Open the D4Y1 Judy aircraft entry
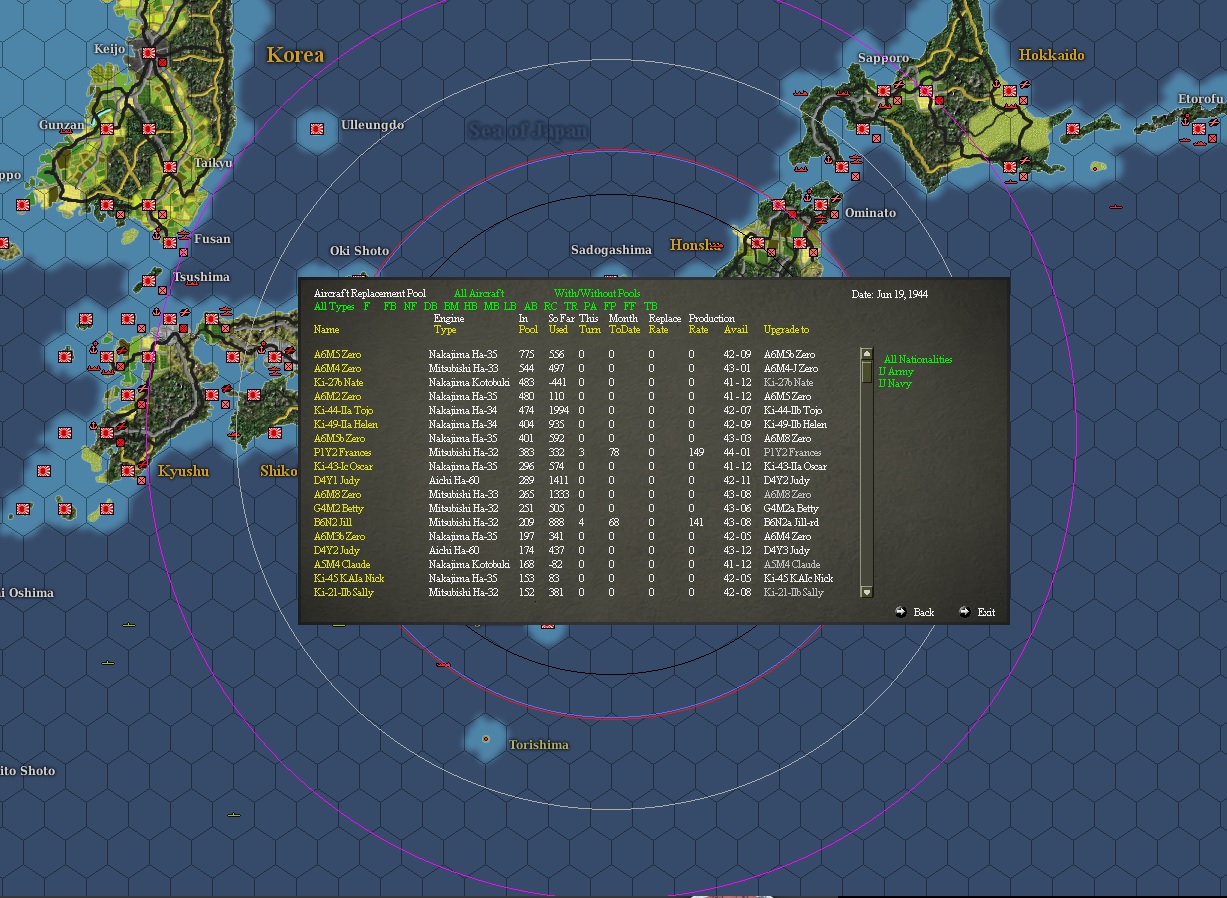Image resolution: width=1227 pixels, height=898 pixels. pyautogui.click(x=336, y=480)
